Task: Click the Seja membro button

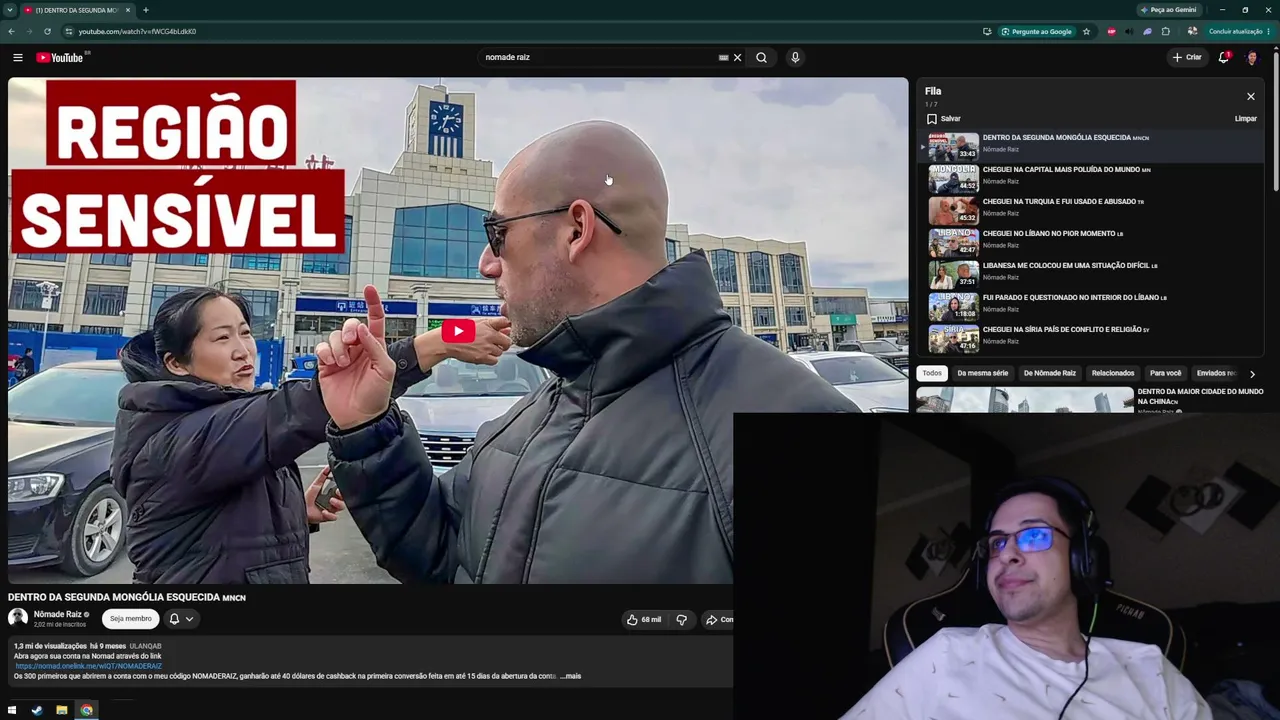Action: click(131, 619)
